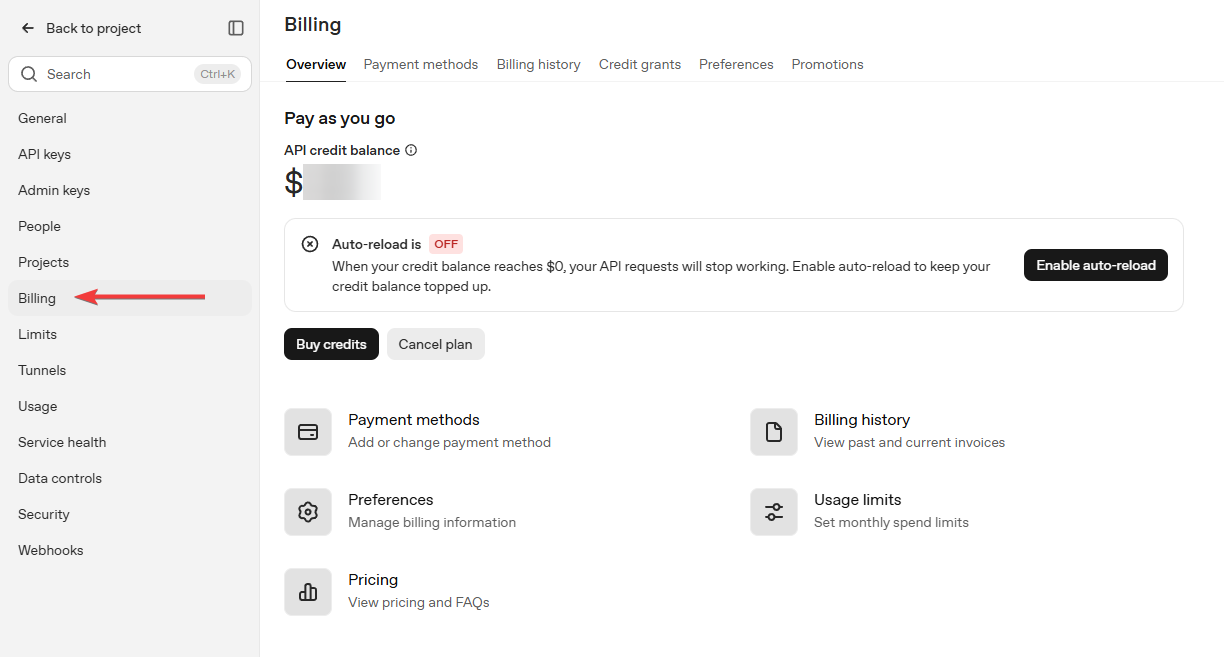Click the Payment methods card icon
Viewport: 1224px width, 657px height.
308,432
